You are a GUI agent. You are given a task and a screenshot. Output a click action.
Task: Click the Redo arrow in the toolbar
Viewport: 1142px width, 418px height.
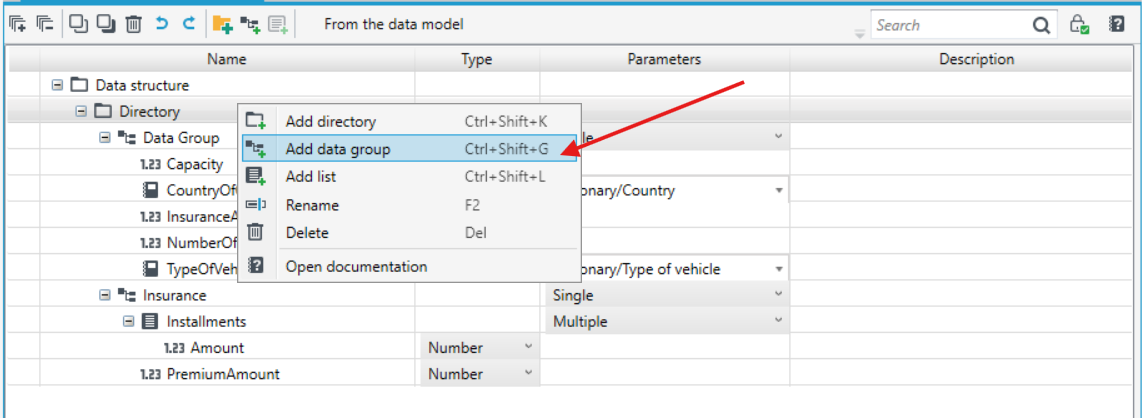(189, 24)
